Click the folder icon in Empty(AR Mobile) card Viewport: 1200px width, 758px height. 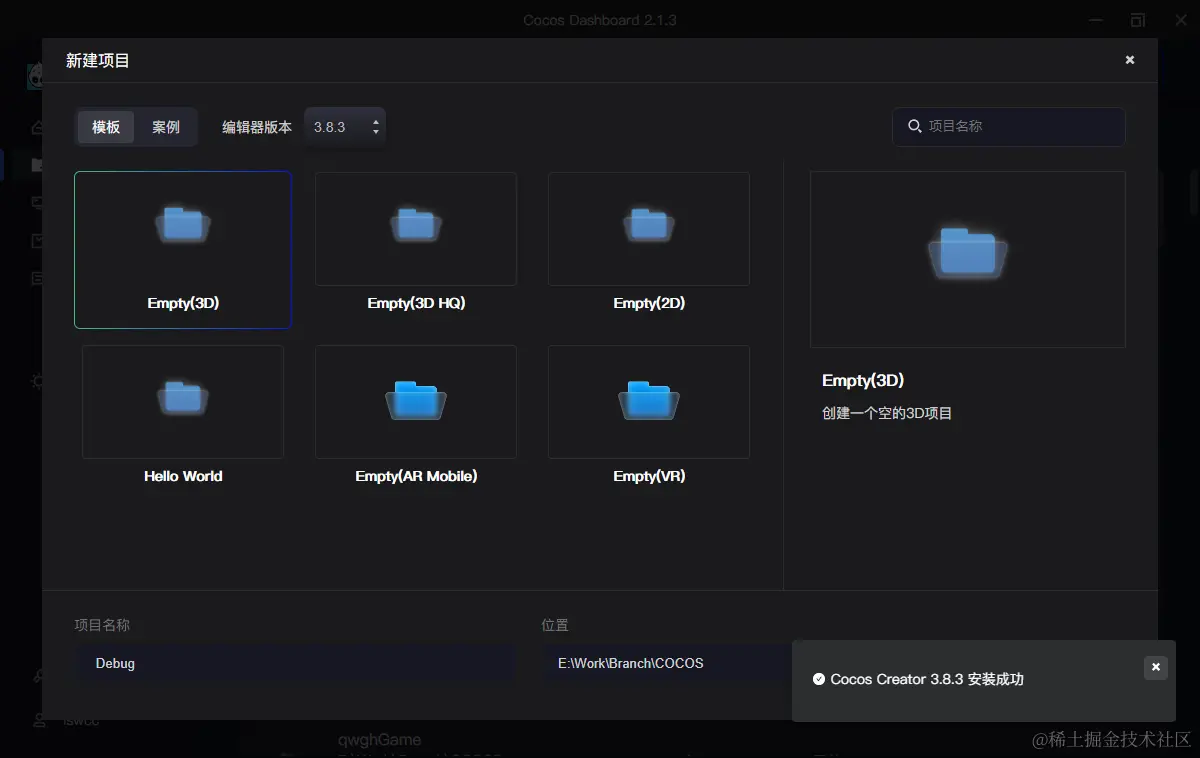point(416,400)
